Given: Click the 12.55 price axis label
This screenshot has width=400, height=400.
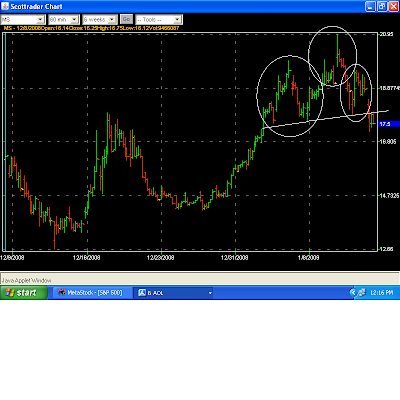Looking at the screenshot, I should (386, 249).
